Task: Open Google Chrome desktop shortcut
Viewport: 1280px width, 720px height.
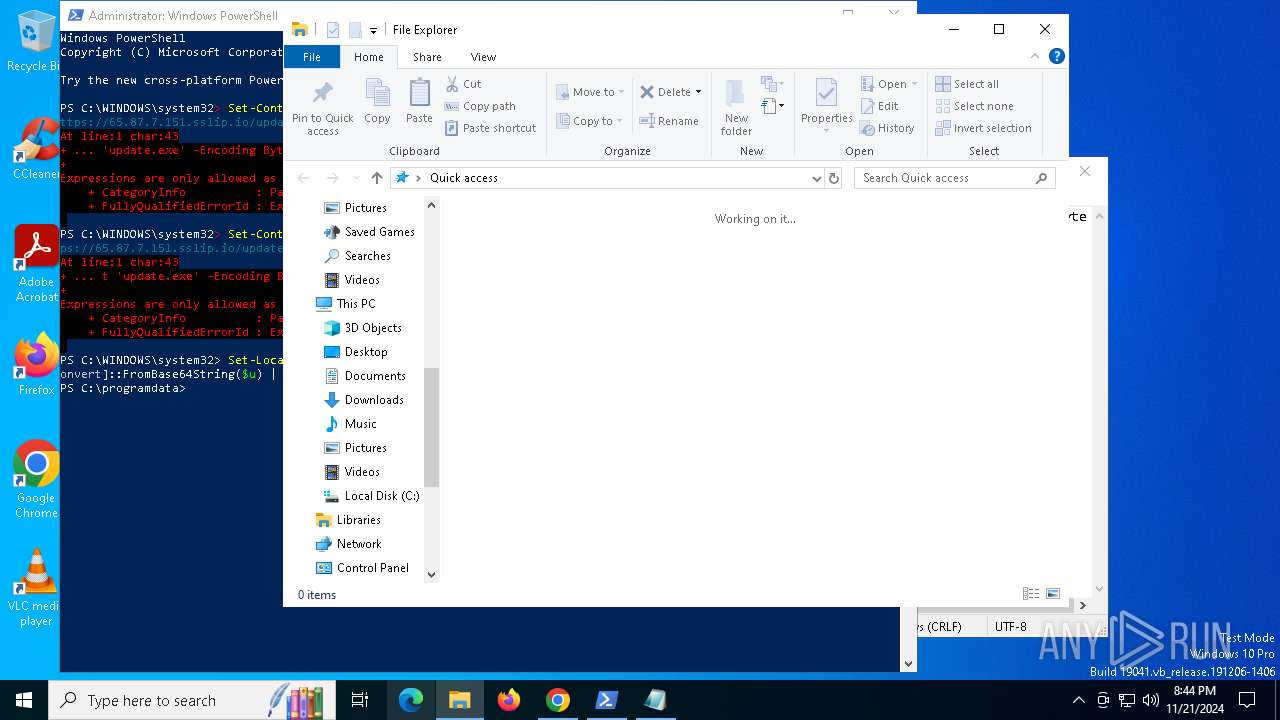Action: click(x=36, y=480)
